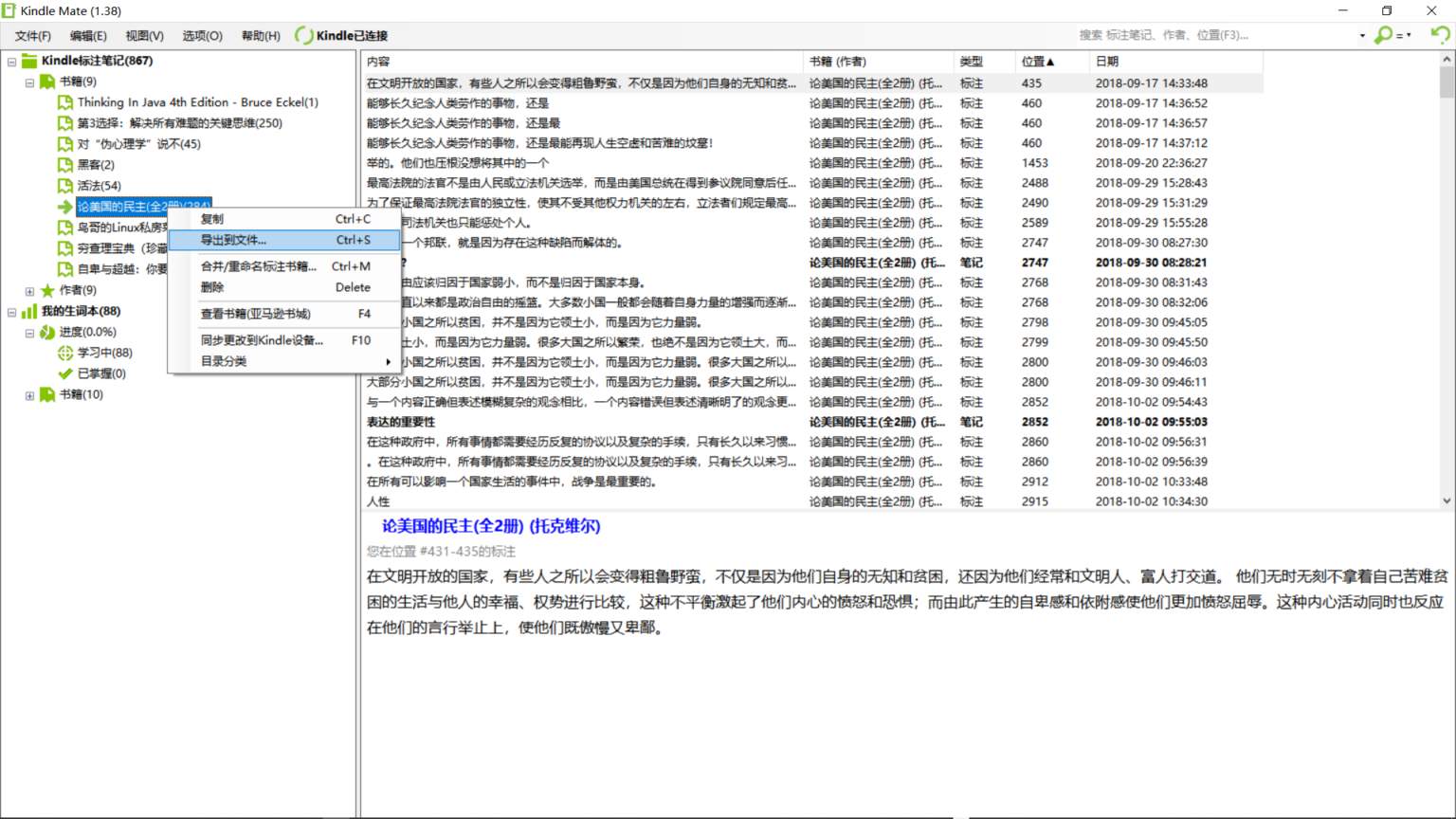Choose 导出到文件... from the context menu
The width and height of the screenshot is (1456, 819).
[x=233, y=240]
